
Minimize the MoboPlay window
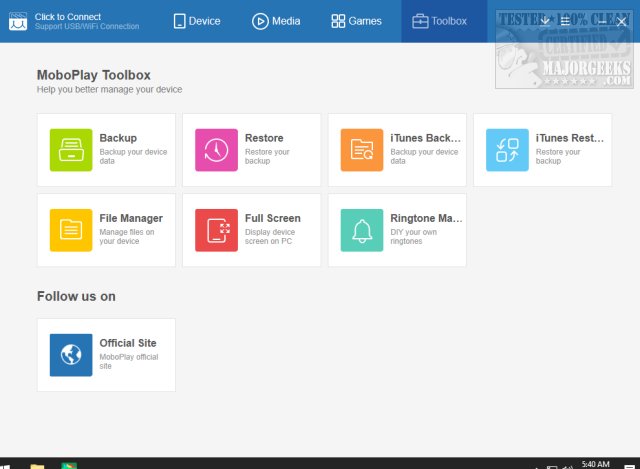602,21
